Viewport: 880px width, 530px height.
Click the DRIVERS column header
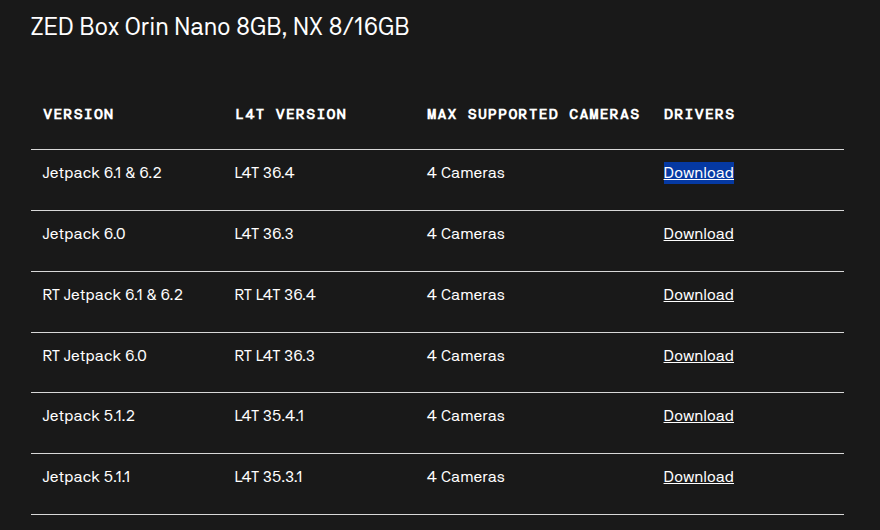699,114
